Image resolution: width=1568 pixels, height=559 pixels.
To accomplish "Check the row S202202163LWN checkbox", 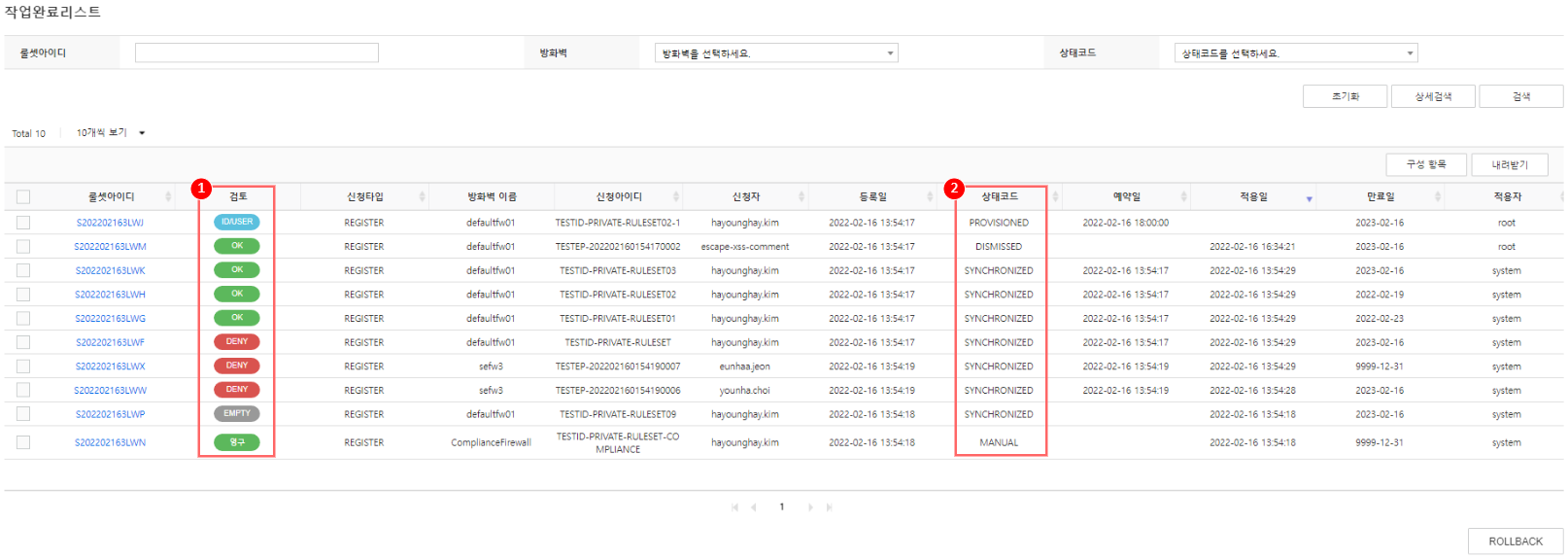I will (x=23, y=442).
